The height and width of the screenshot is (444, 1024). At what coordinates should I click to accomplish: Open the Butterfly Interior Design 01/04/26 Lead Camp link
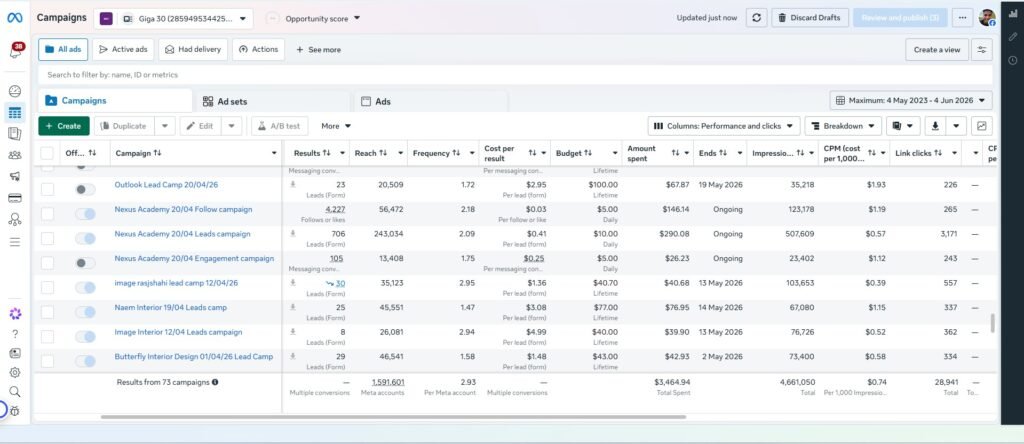(194, 357)
